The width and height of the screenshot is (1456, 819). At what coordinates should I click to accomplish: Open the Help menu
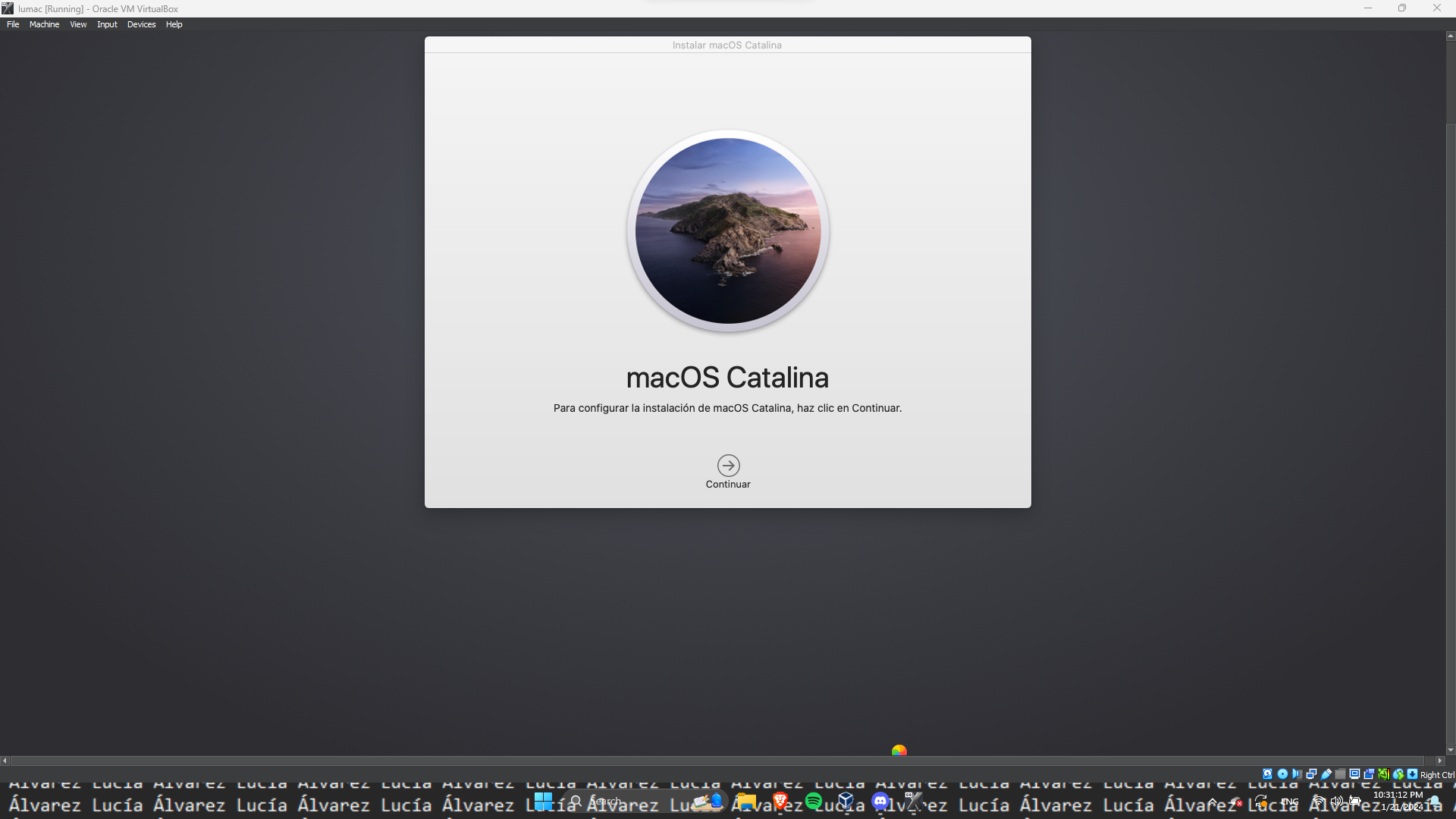tap(174, 24)
